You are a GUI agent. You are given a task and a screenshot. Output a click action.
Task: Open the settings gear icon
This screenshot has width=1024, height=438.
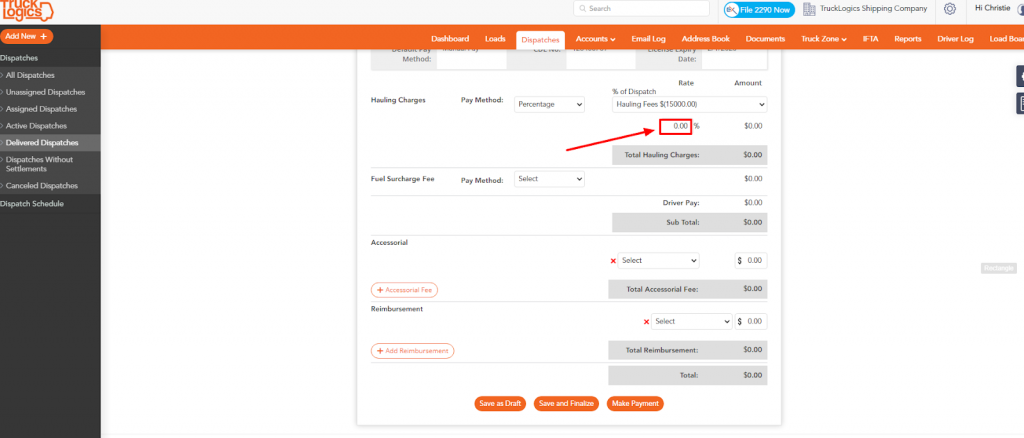click(950, 9)
